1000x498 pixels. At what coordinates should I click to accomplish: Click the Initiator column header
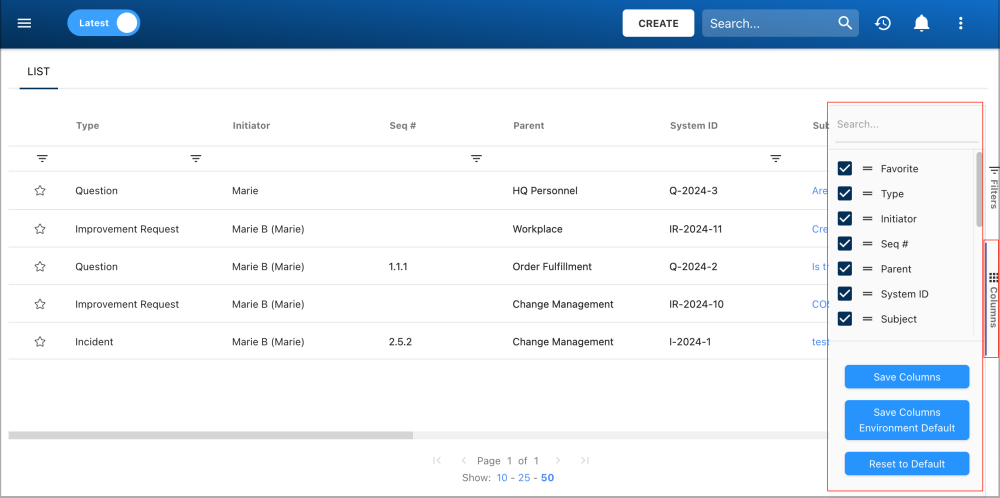[x=251, y=126]
